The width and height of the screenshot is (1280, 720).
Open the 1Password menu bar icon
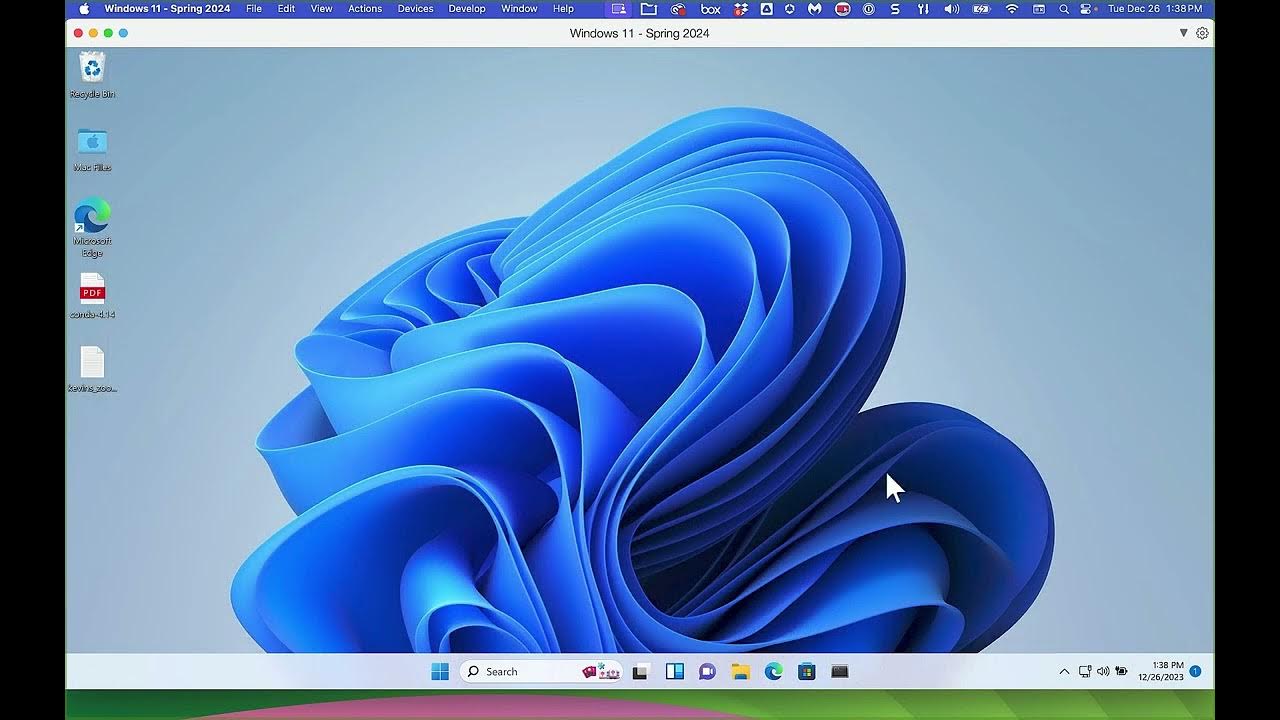click(868, 8)
